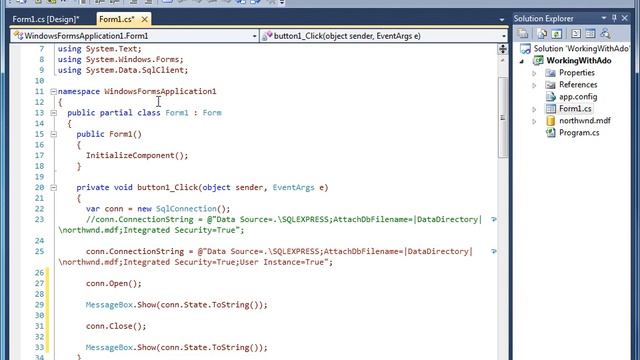Pin toggle for Solution Explorer auto-hide
The height and width of the screenshot is (360, 640).
pyautogui.click(x=614, y=18)
